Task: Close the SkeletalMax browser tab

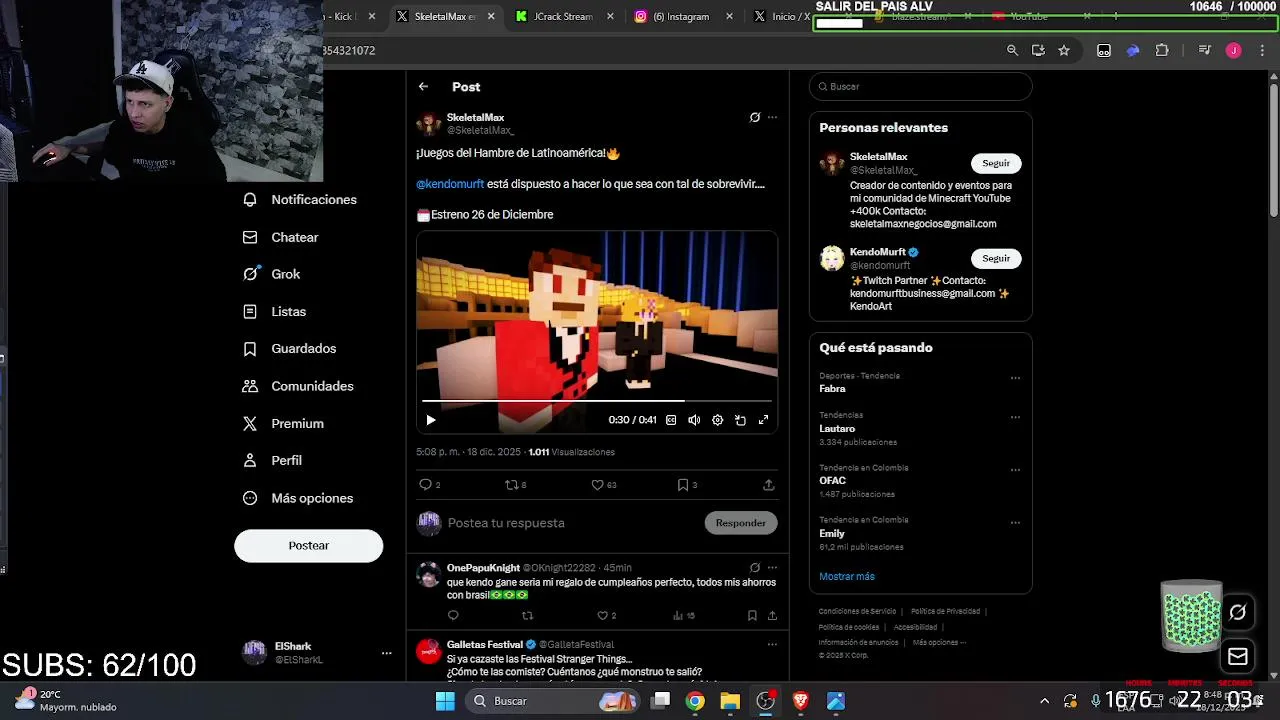Action: 493,16
